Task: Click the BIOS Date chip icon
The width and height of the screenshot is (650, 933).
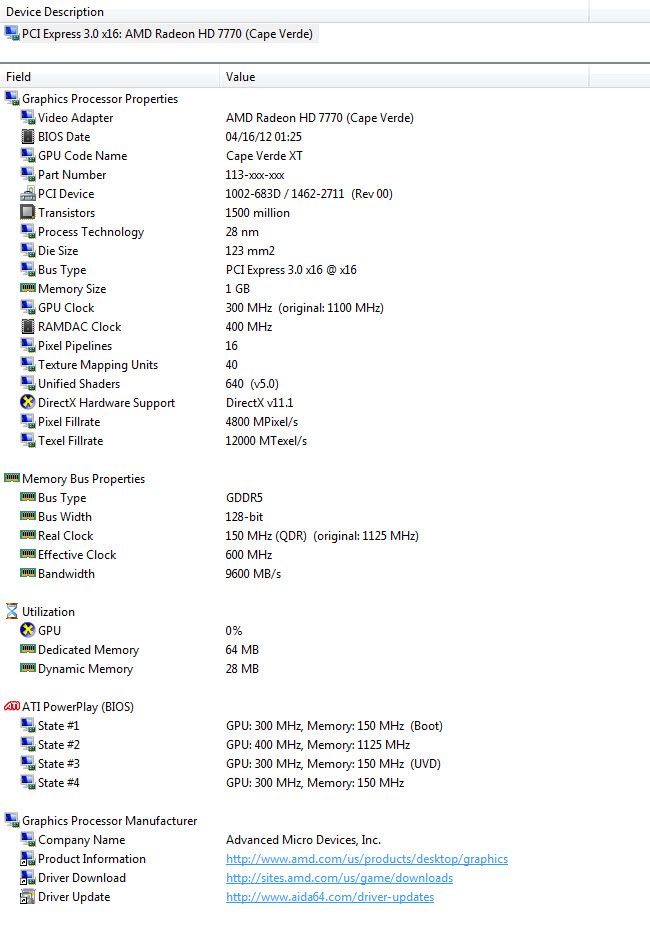Action: click(x=28, y=136)
